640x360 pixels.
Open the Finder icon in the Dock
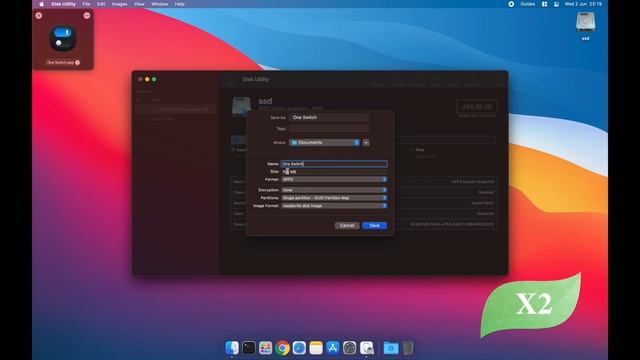click(x=232, y=348)
